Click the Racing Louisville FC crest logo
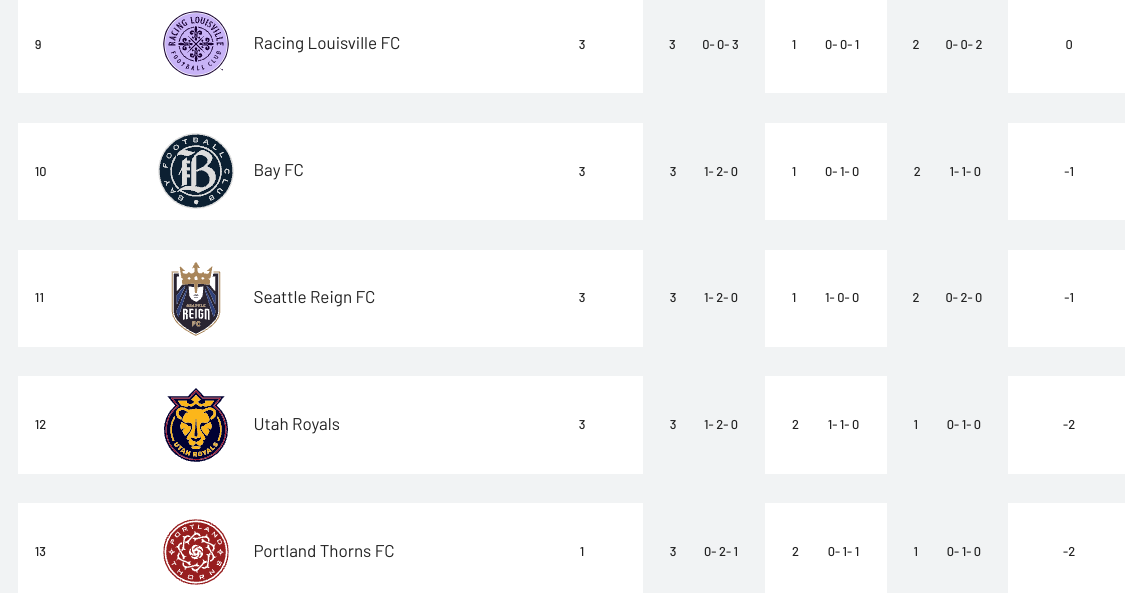 point(196,44)
